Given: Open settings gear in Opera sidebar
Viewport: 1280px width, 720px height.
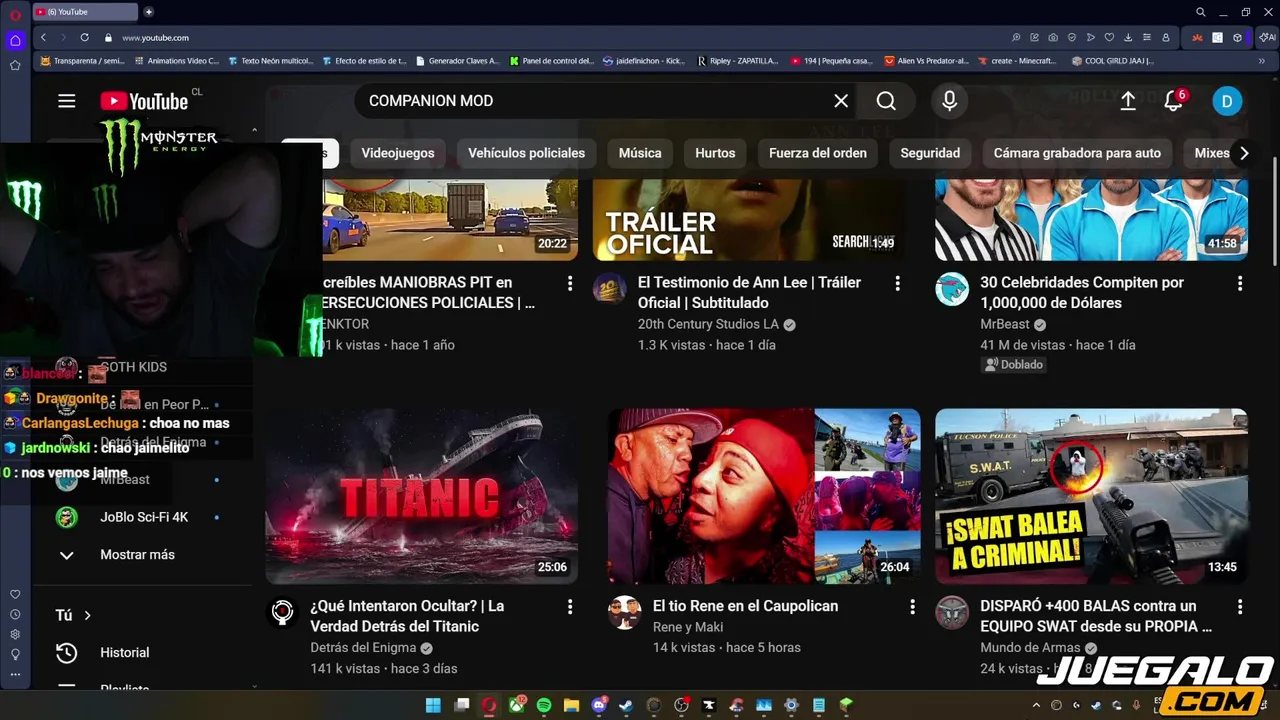Looking at the screenshot, I should coord(15,634).
